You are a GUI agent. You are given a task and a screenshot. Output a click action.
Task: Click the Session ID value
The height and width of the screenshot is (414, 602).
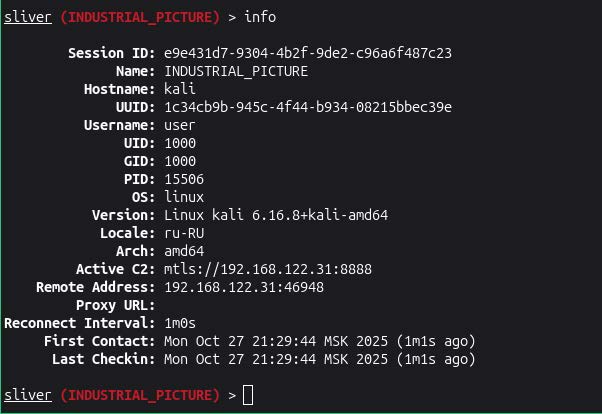click(x=308, y=53)
